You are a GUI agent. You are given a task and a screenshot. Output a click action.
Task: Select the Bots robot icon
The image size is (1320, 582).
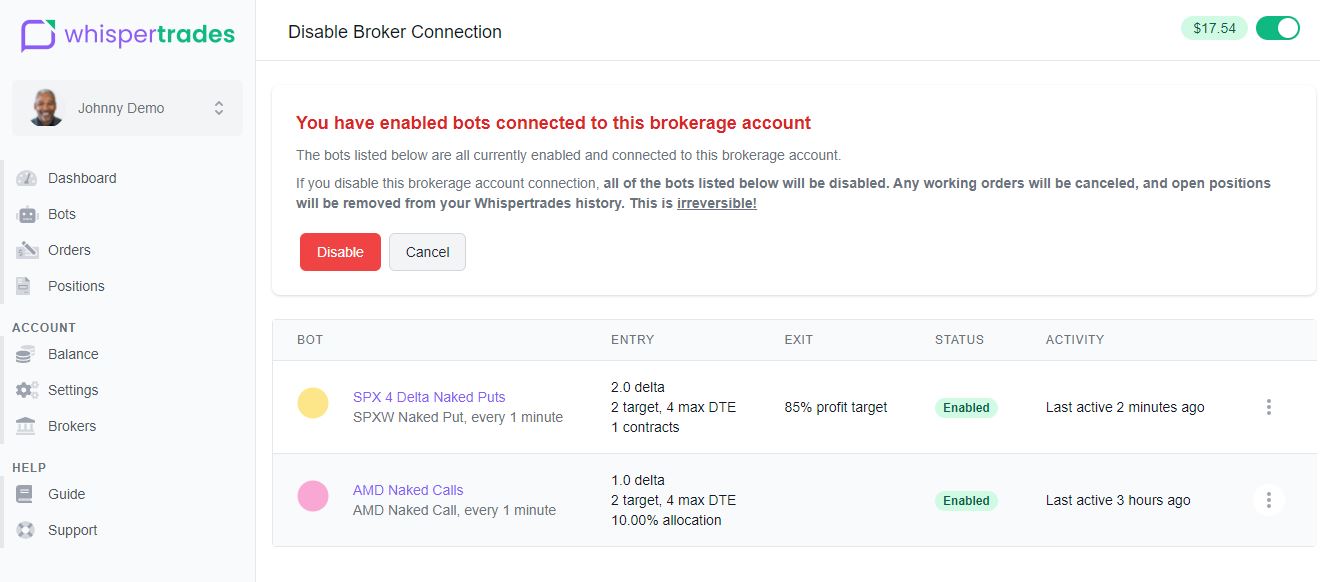[27, 214]
